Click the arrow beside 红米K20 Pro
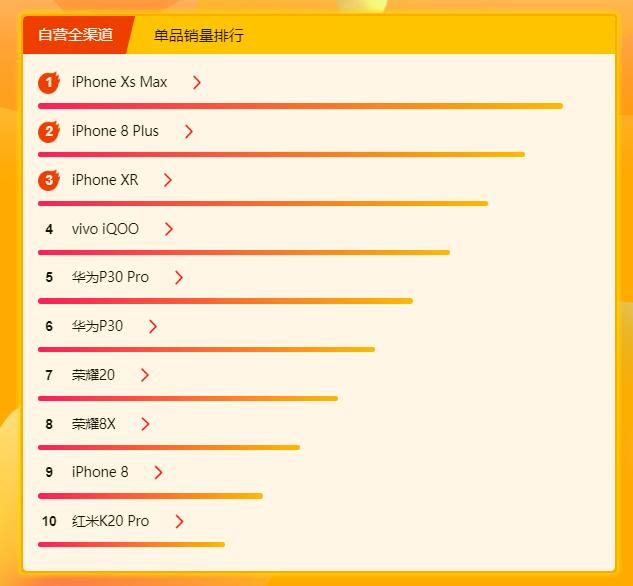The width and height of the screenshot is (633, 586). click(179, 521)
